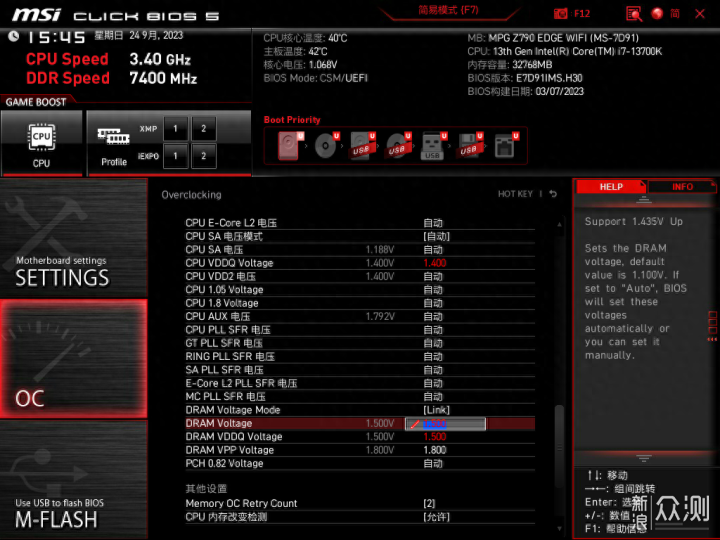Select the PCH 0.82 Voltage row
The height and width of the screenshot is (540, 720).
pos(360,464)
